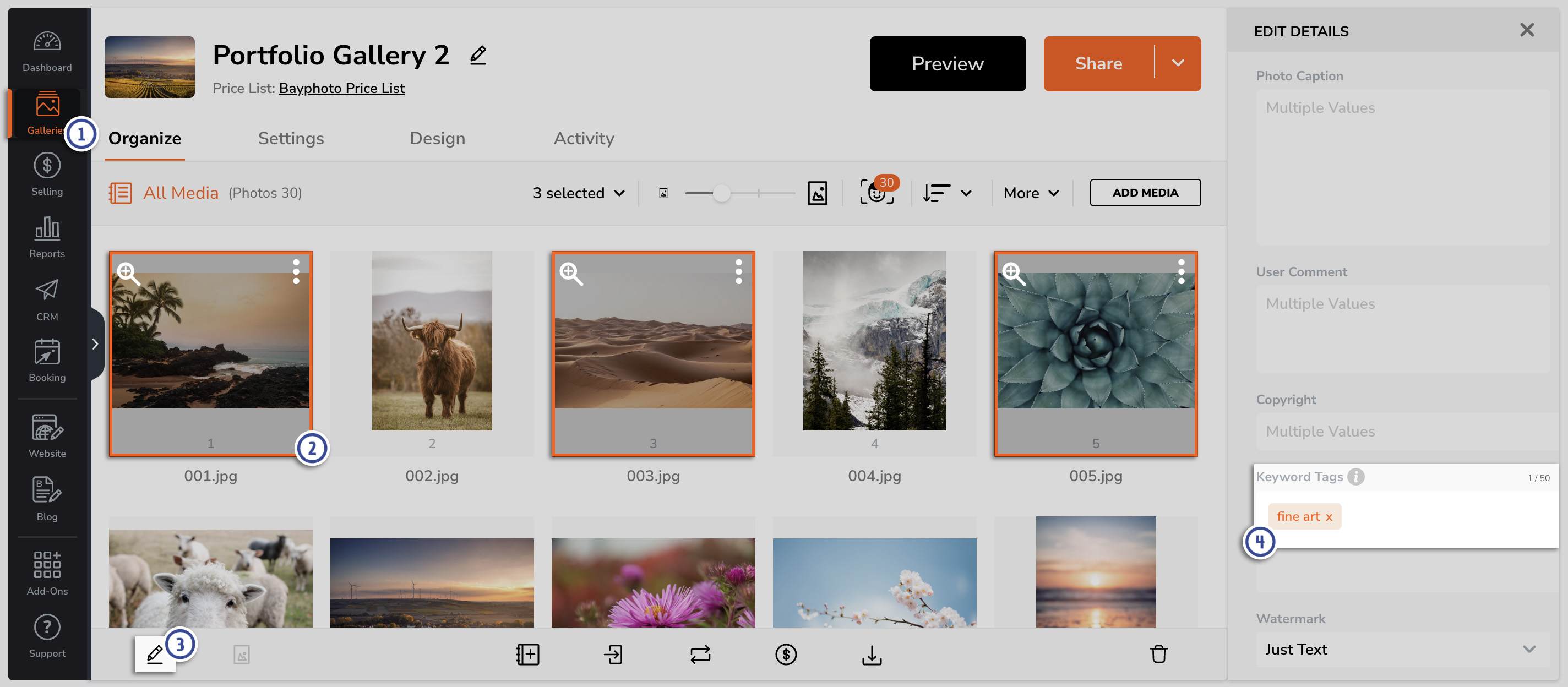This screenshot has height=687, width=1568.
Task: Edit gallery title with pencil icon
Action: 478,56
